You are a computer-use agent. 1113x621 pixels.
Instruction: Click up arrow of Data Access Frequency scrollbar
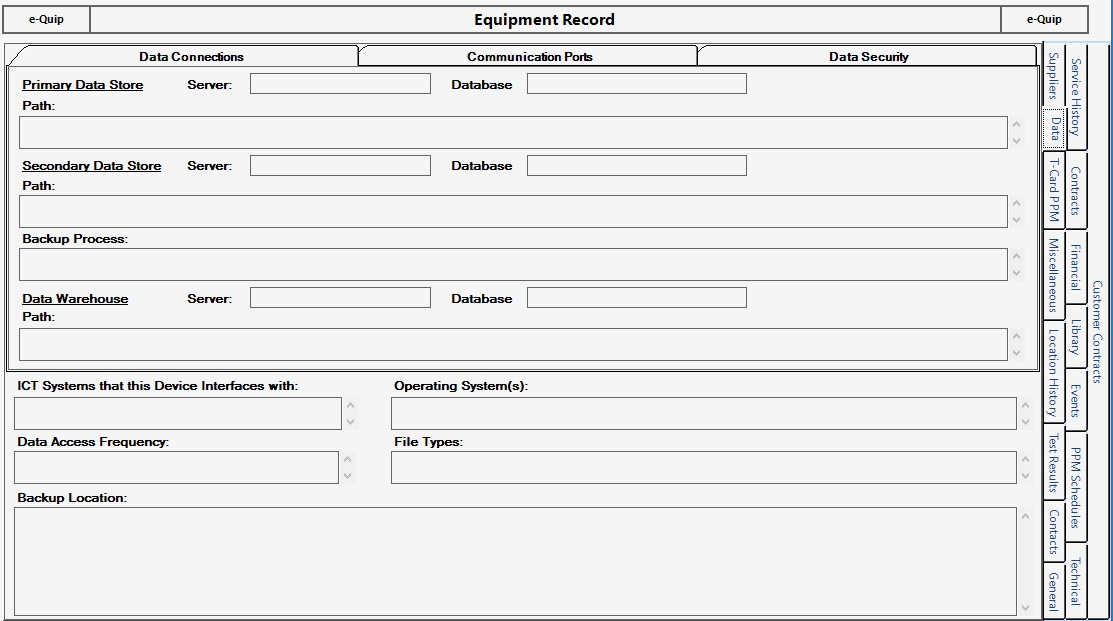[x=347, y=459]
